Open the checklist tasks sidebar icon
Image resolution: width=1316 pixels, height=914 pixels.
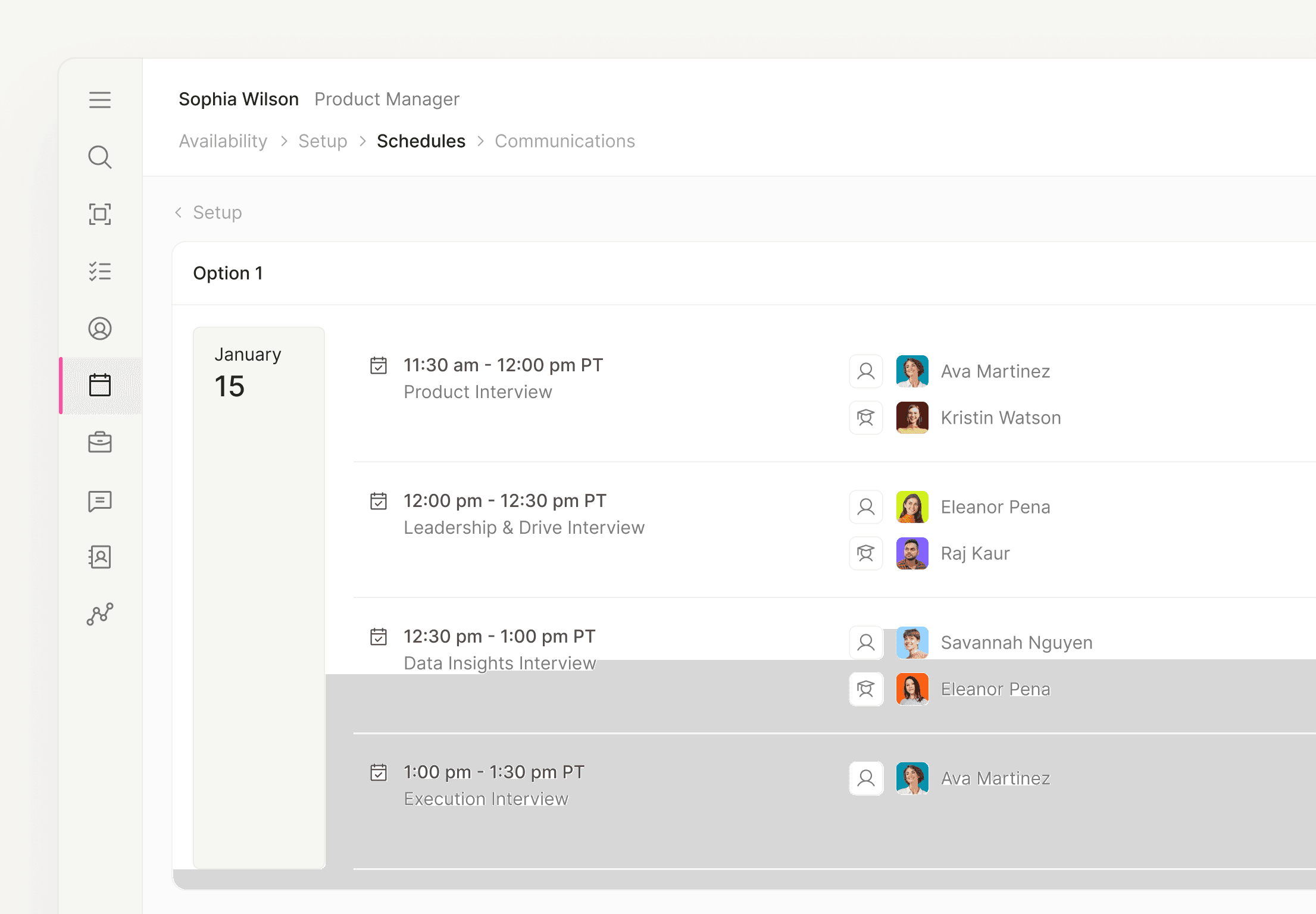pyautogui.click(x=100, y=271)
